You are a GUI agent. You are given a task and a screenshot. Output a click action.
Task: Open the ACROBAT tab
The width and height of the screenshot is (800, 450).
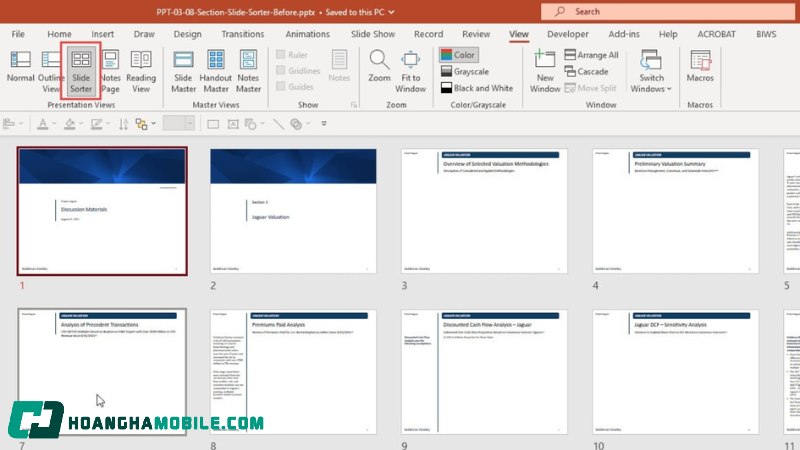(x=716, y=34)
